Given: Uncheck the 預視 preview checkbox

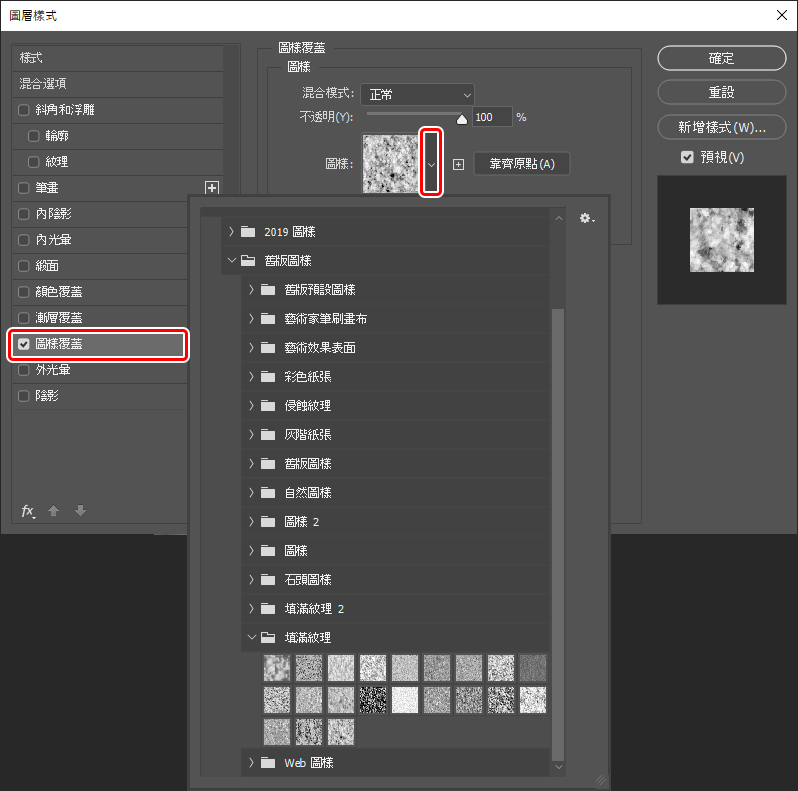Looking at the screenshot, I should point(687,157).
